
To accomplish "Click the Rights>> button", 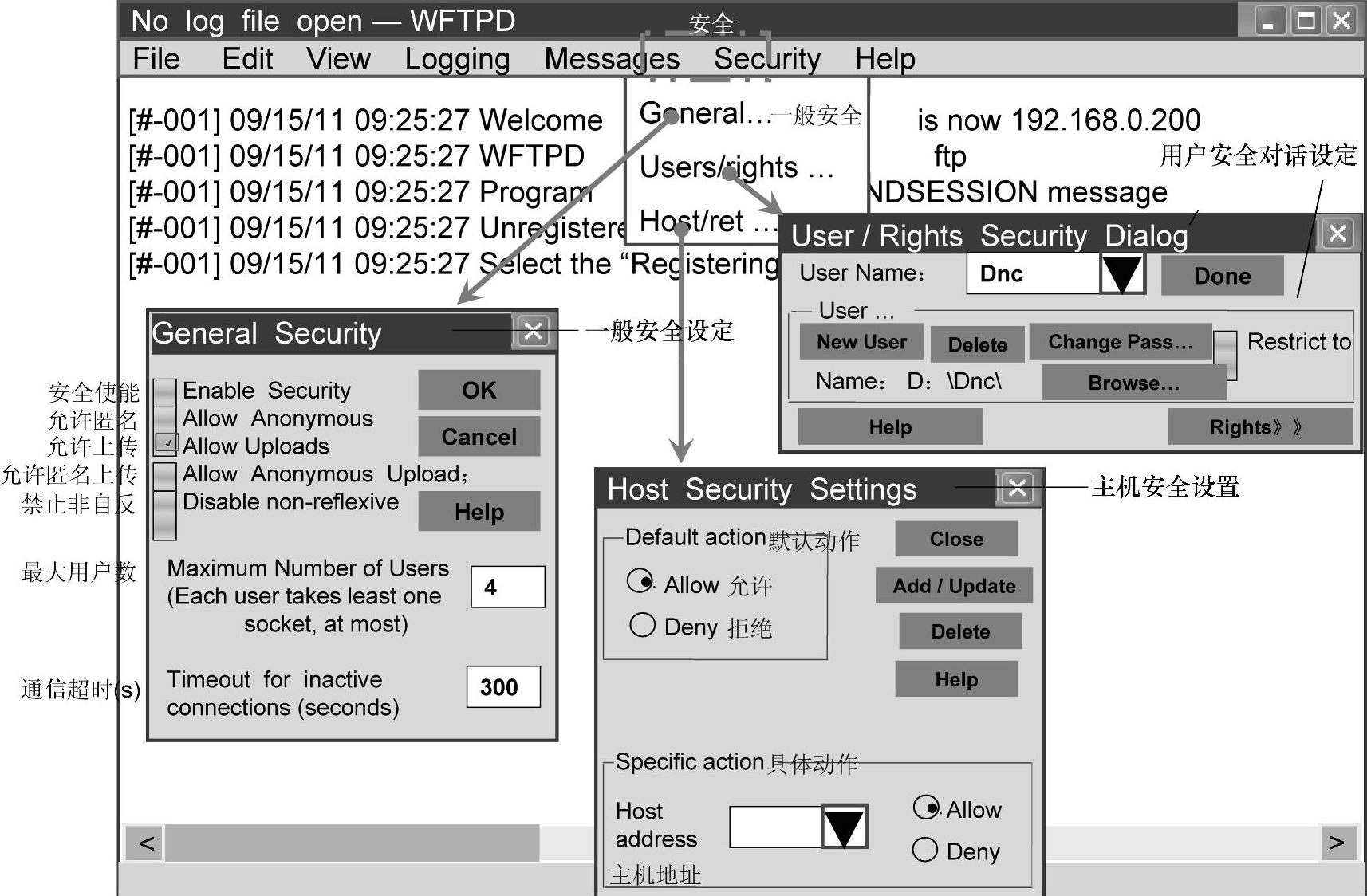I will point(1260,427).
